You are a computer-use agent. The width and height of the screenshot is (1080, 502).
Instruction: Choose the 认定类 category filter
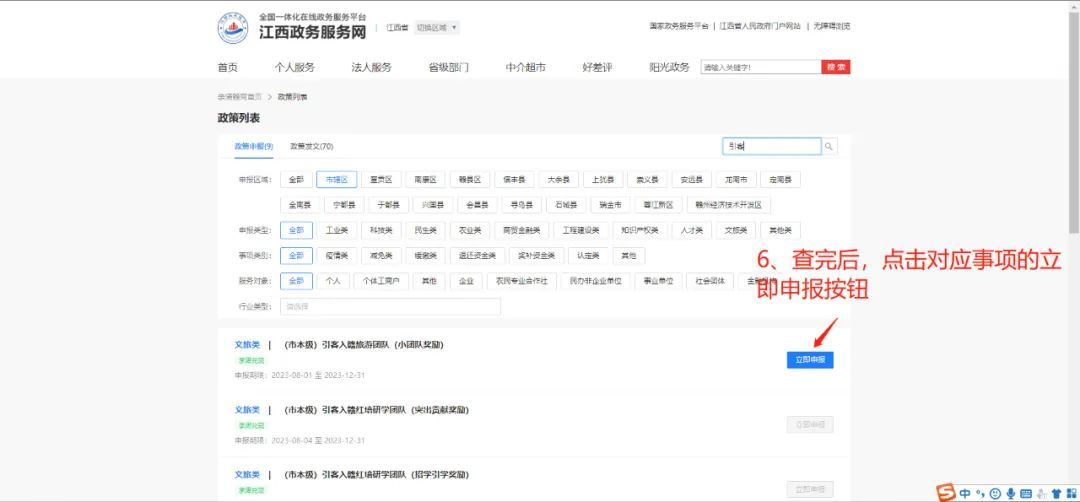(588, 255)
